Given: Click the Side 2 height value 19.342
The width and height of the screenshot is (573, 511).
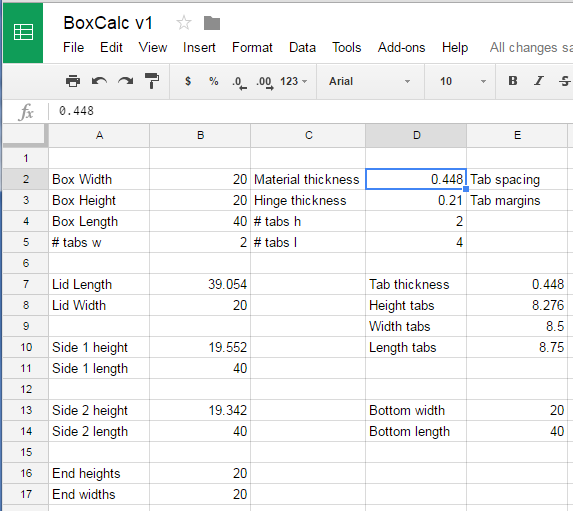Looking at the screenshot, I should (200, 410).
